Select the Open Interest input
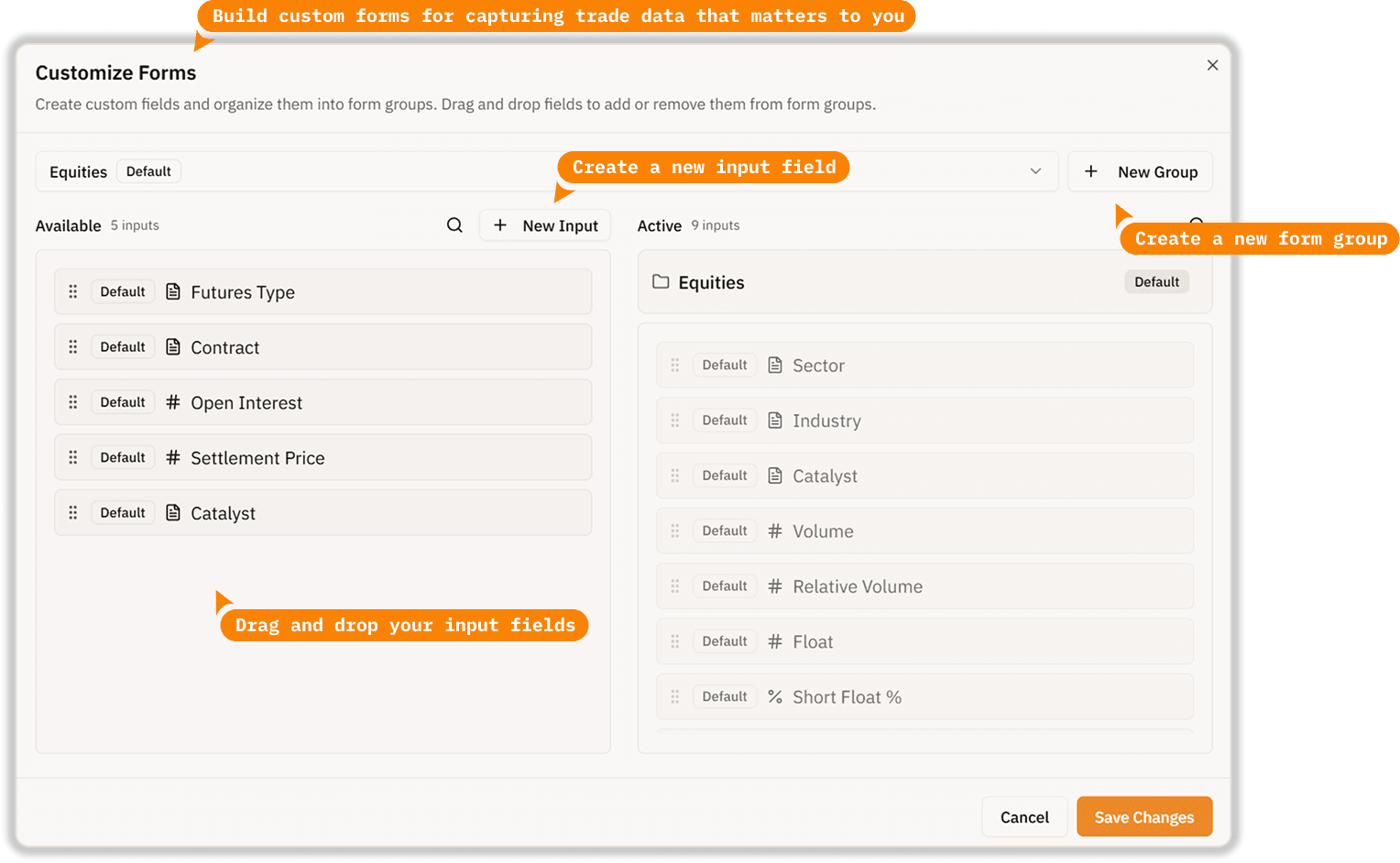The width and height of the screenshot is (1400, 863). coord(323,402)
